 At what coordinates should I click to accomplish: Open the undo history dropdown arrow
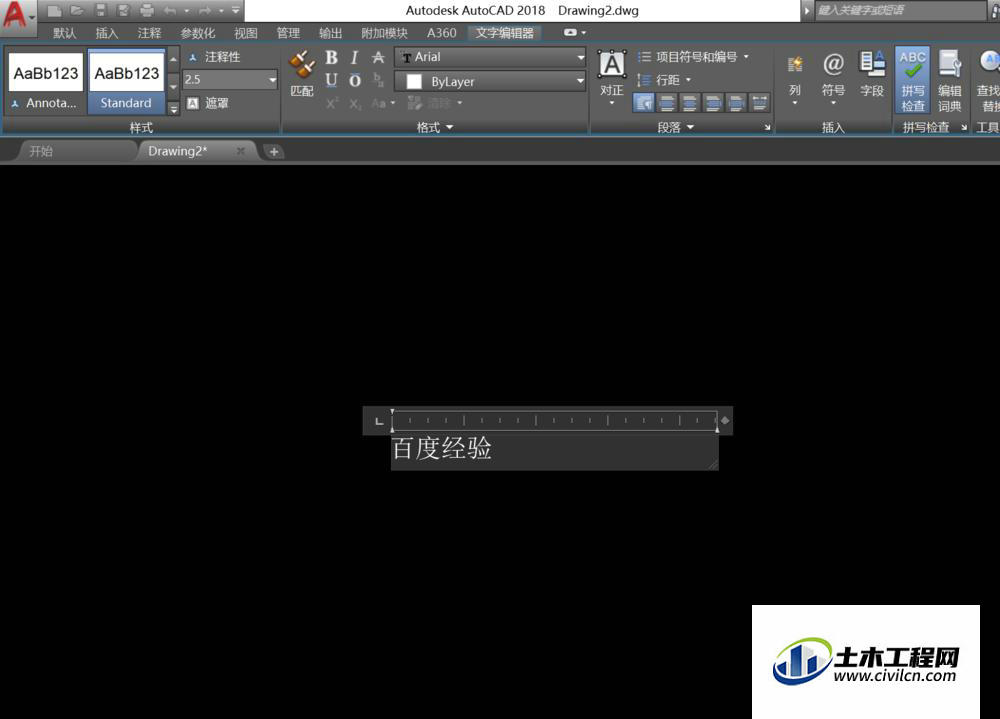[187, 11]
